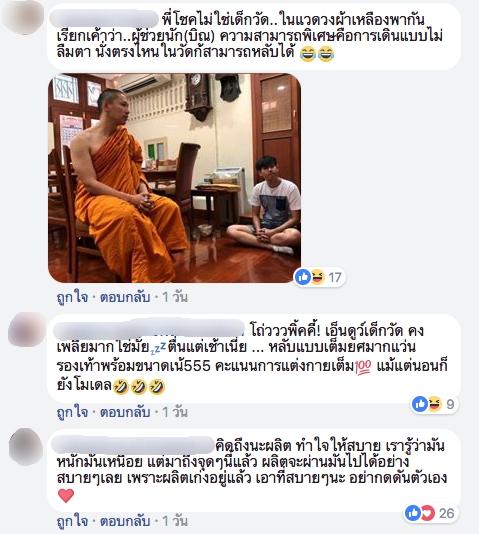Click the like reaction icon showing 9

tap(419, 404)
